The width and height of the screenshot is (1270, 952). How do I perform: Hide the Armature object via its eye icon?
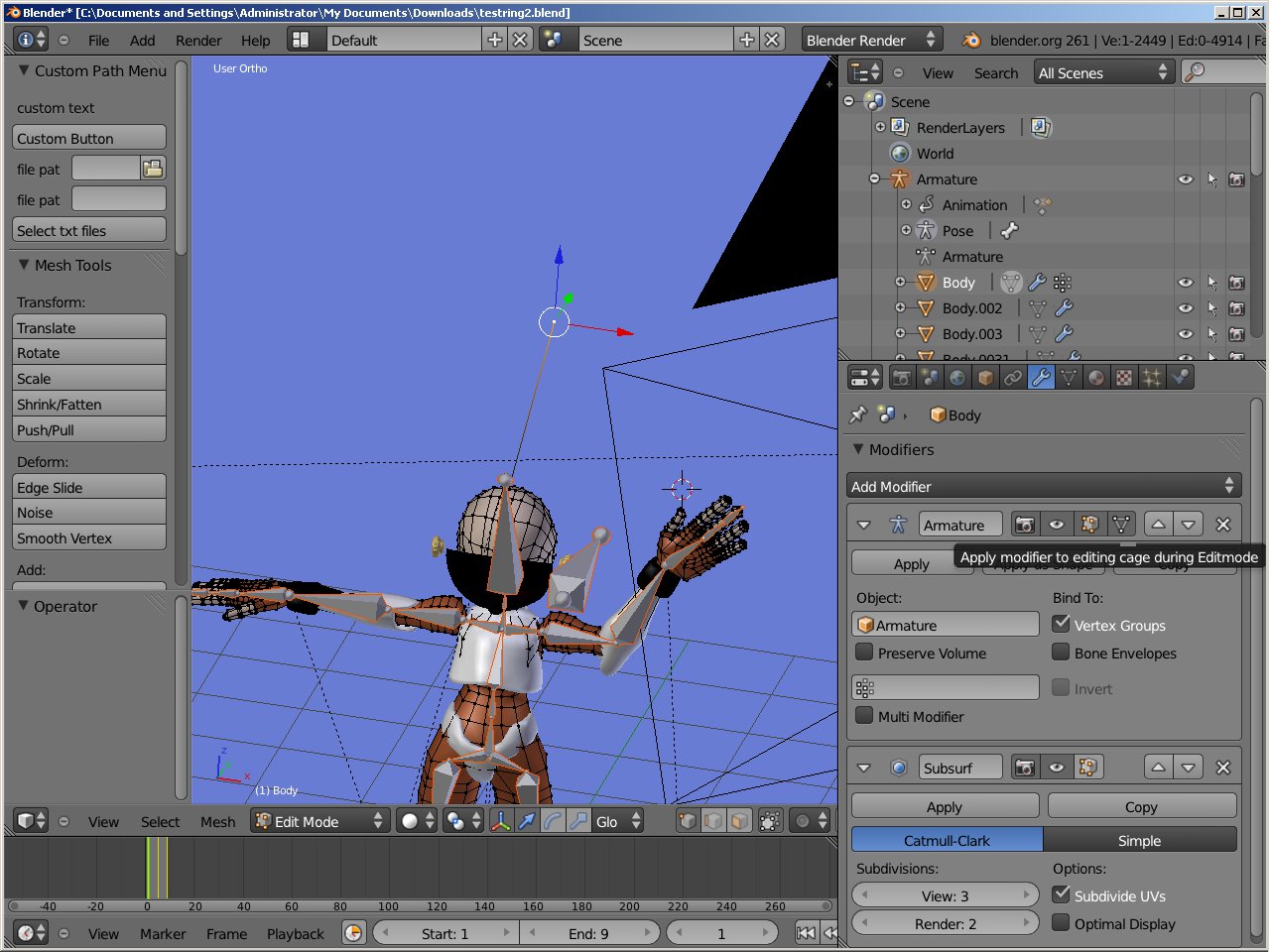1186,179
